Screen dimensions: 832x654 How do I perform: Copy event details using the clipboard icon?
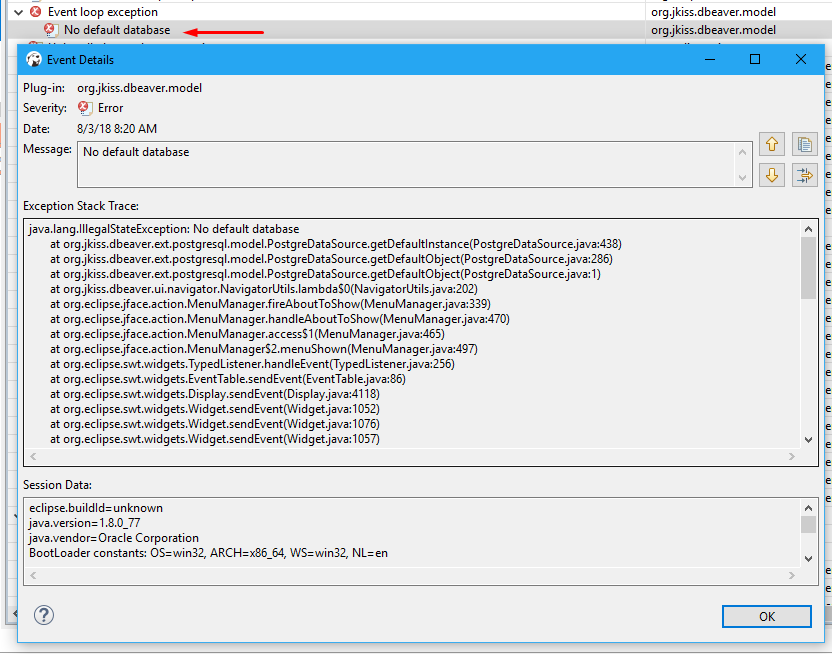(806, 144)
